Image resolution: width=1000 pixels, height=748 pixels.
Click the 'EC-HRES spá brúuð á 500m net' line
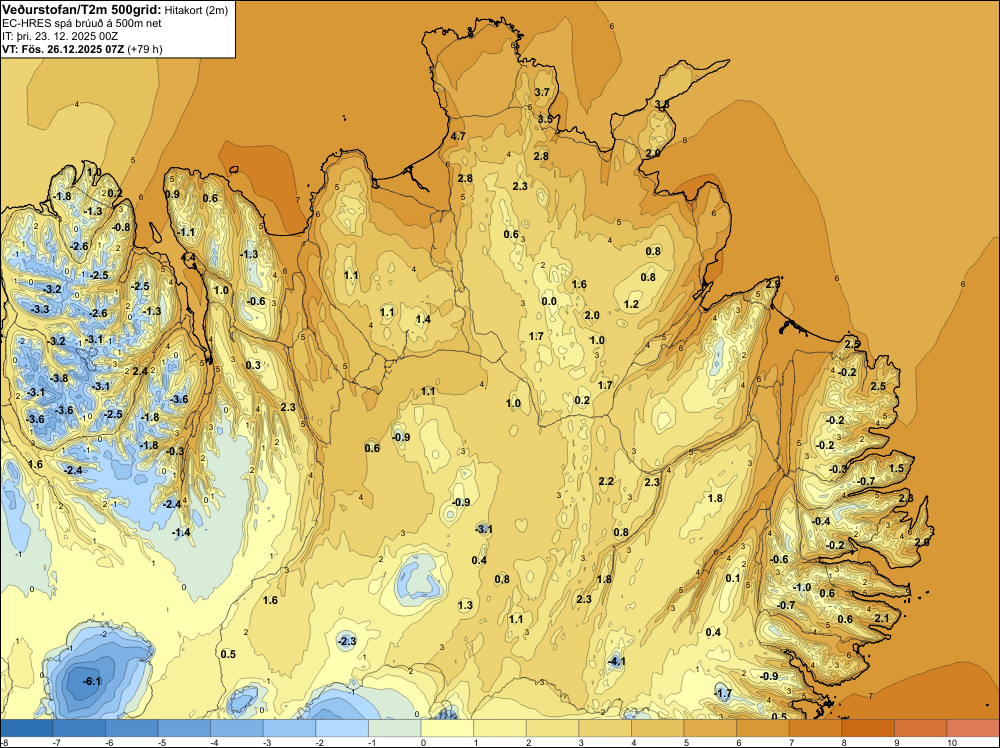82,24
